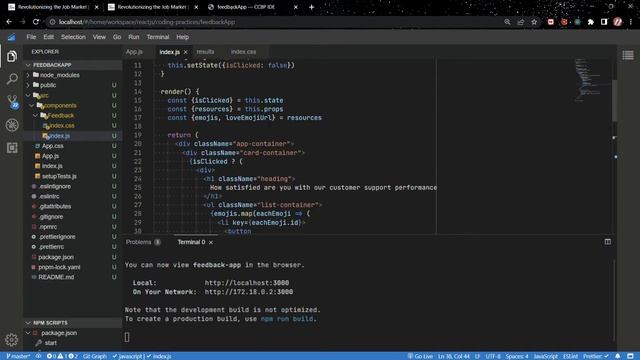Open the View menu

point(99,37)
